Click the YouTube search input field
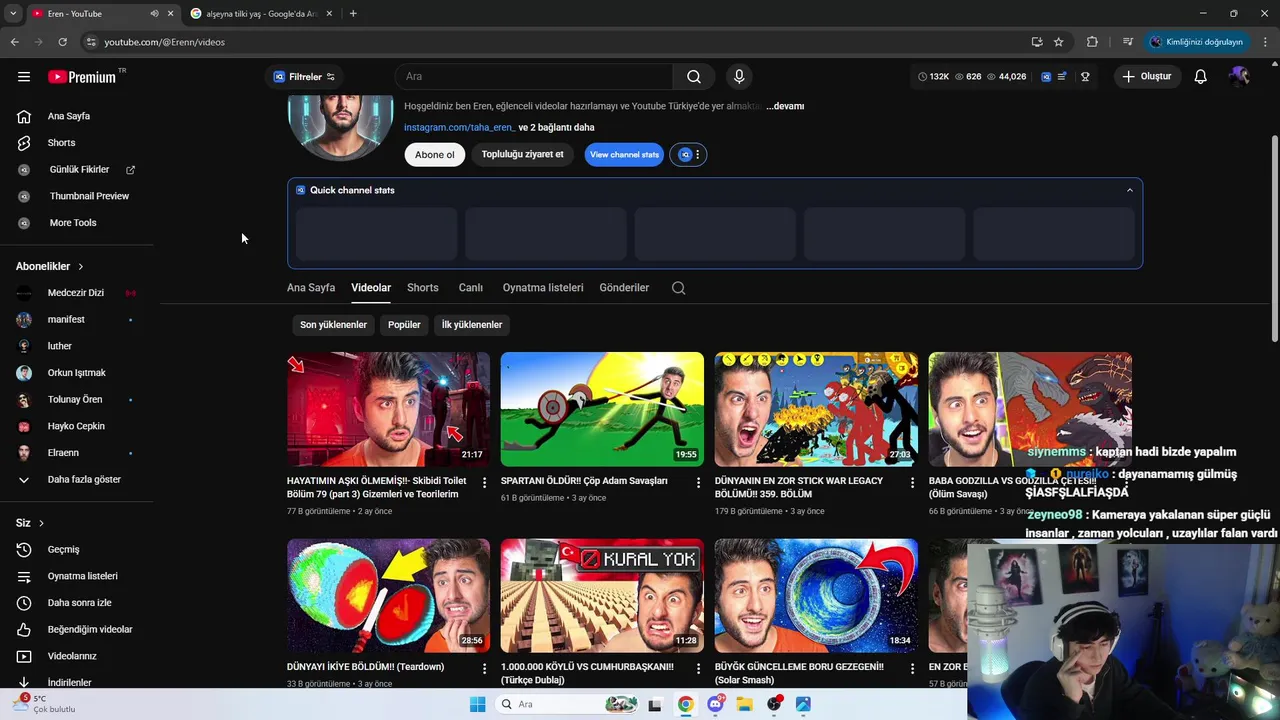This screenshot has width=1280, height=720. pyautogui.click(x=534, y=77)
